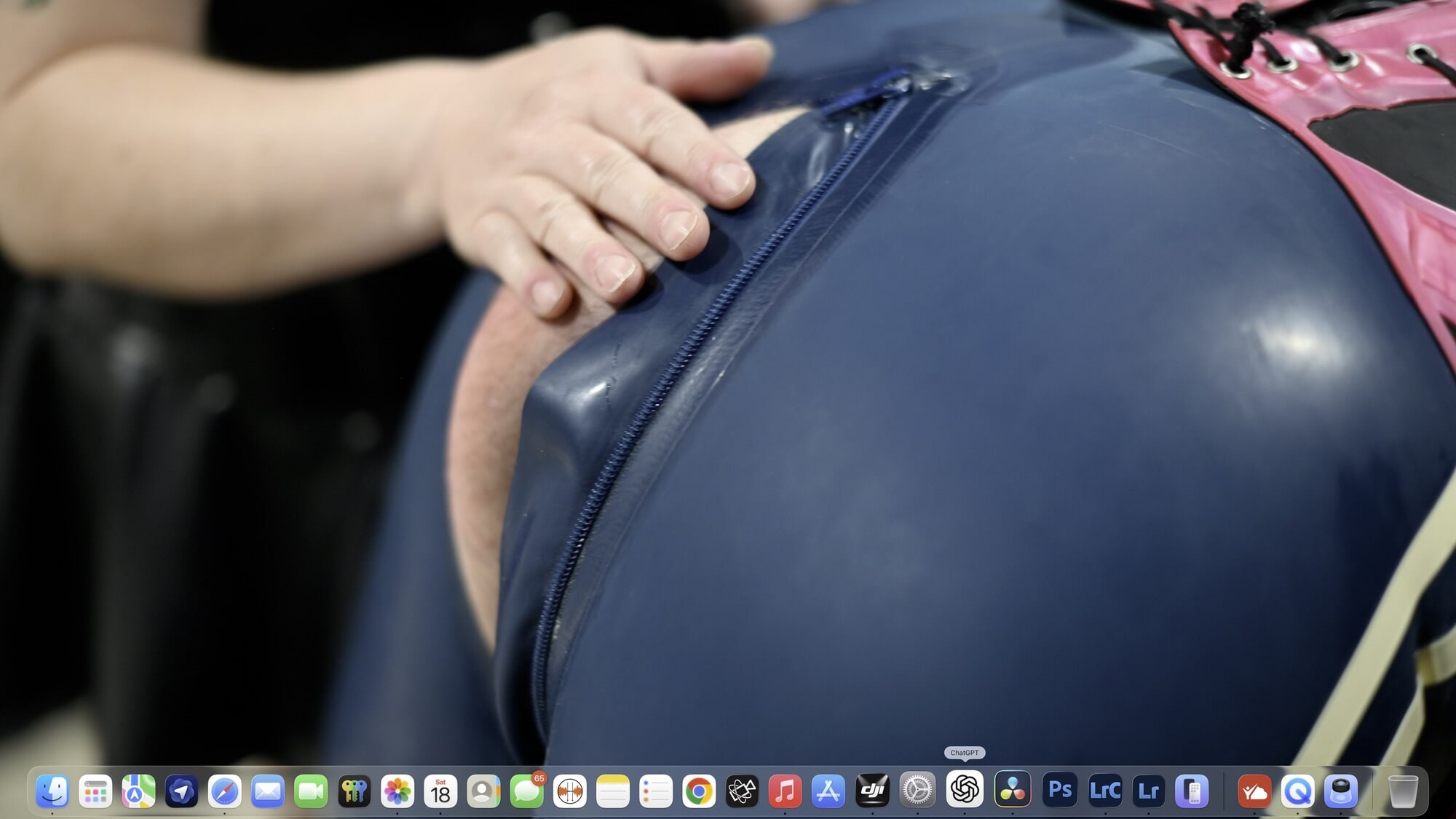1456x819 pixels.
Task: Launch the DJI app
Action: tap(872, 791)
